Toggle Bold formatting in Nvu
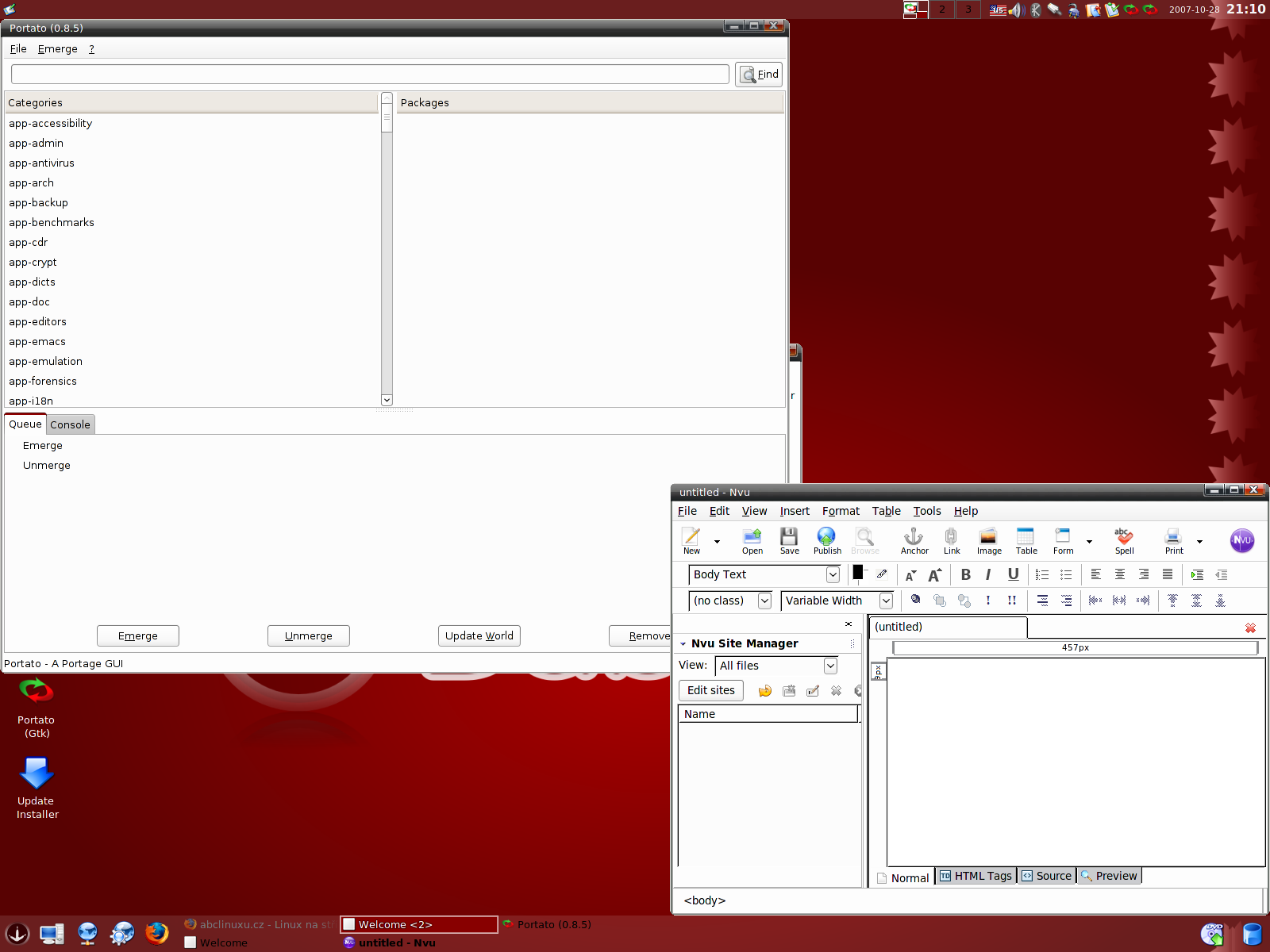1270x952 pixels. pyautogui.click(x=966, y=575)
